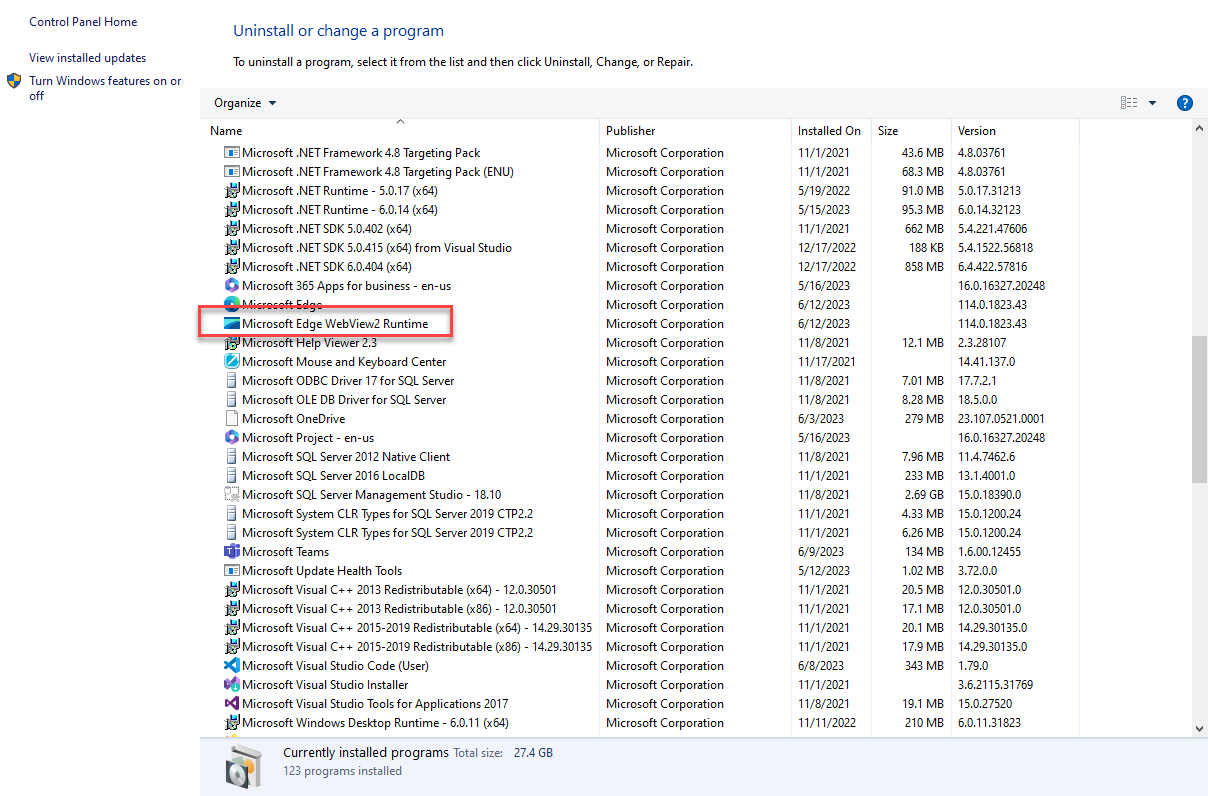Click the Microsoft OLE DB Driver icon
Image resolution: width=1208 pixels, height=796 pixels.
coord(232,400)
